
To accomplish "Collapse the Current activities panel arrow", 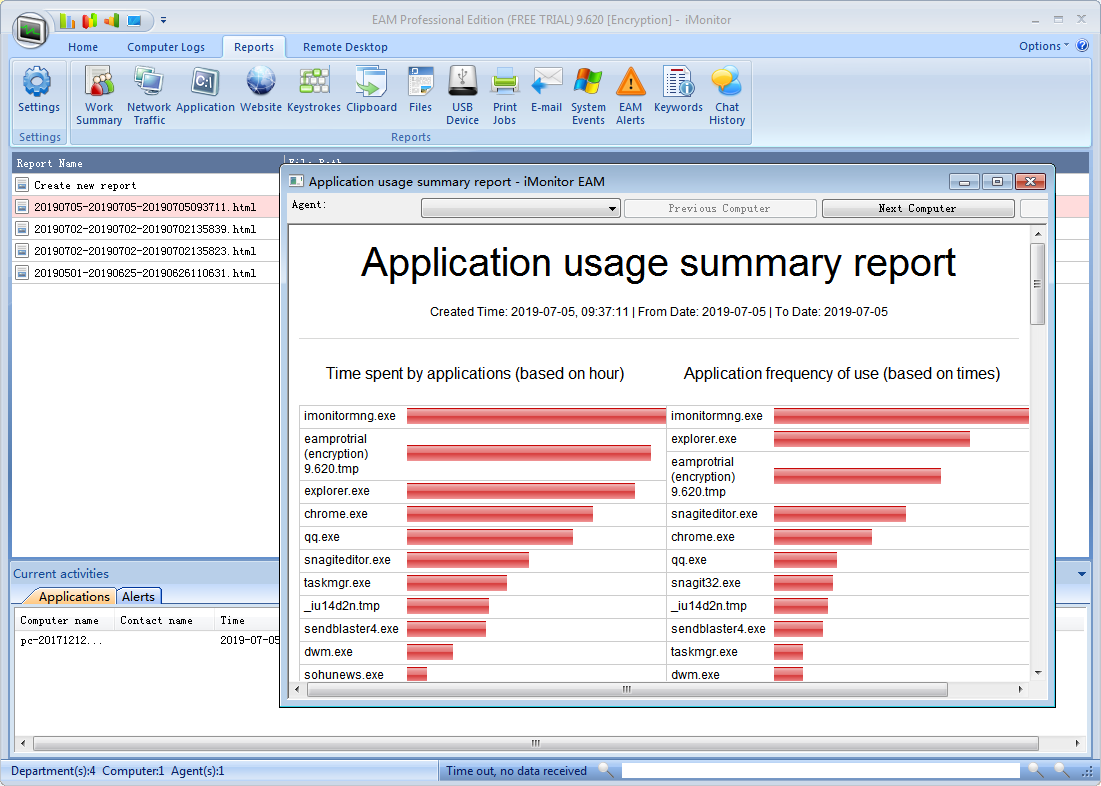I will pos(1081,574).
